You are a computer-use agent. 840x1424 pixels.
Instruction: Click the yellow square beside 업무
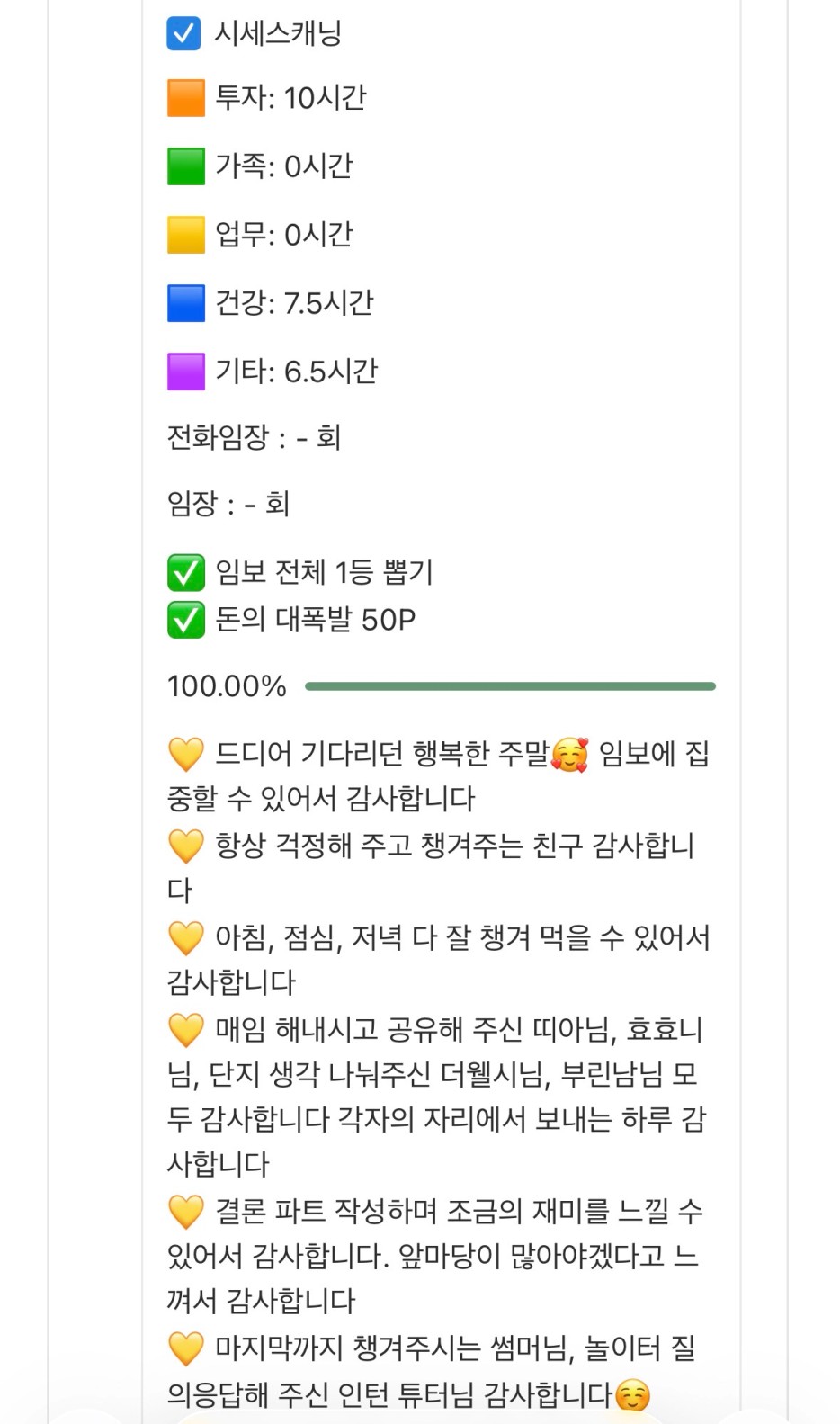[186, 235]
